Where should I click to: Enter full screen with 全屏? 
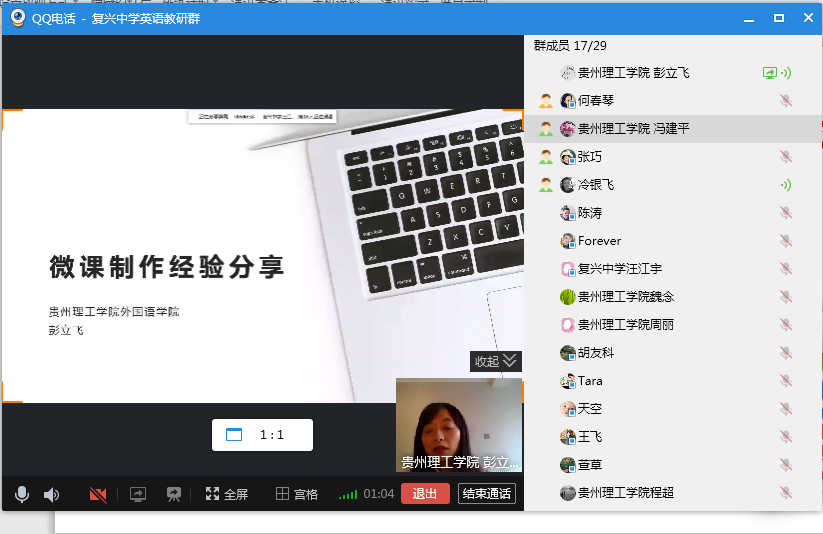click(226, 494)
